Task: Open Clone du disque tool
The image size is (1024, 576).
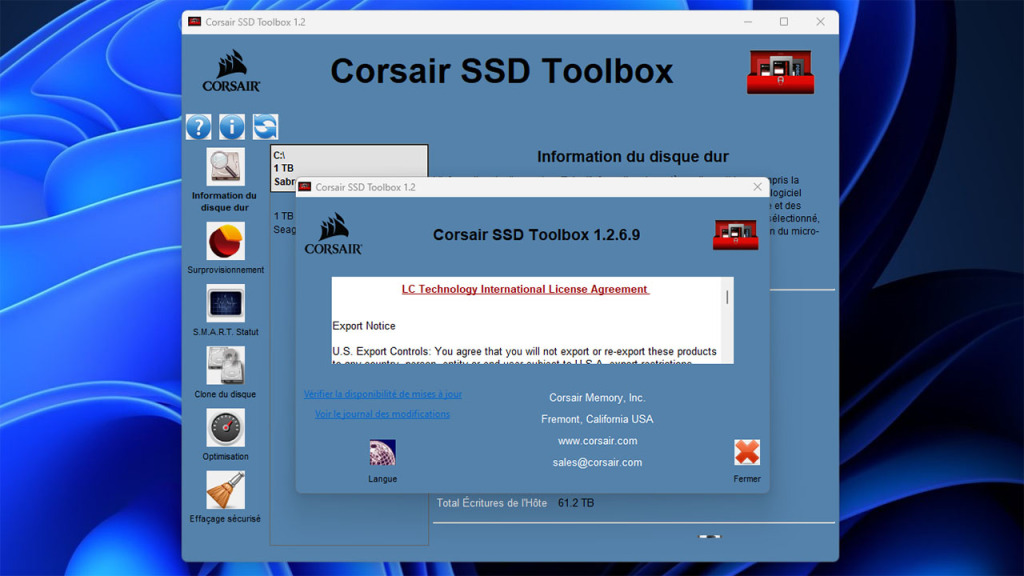Action: 225,365
